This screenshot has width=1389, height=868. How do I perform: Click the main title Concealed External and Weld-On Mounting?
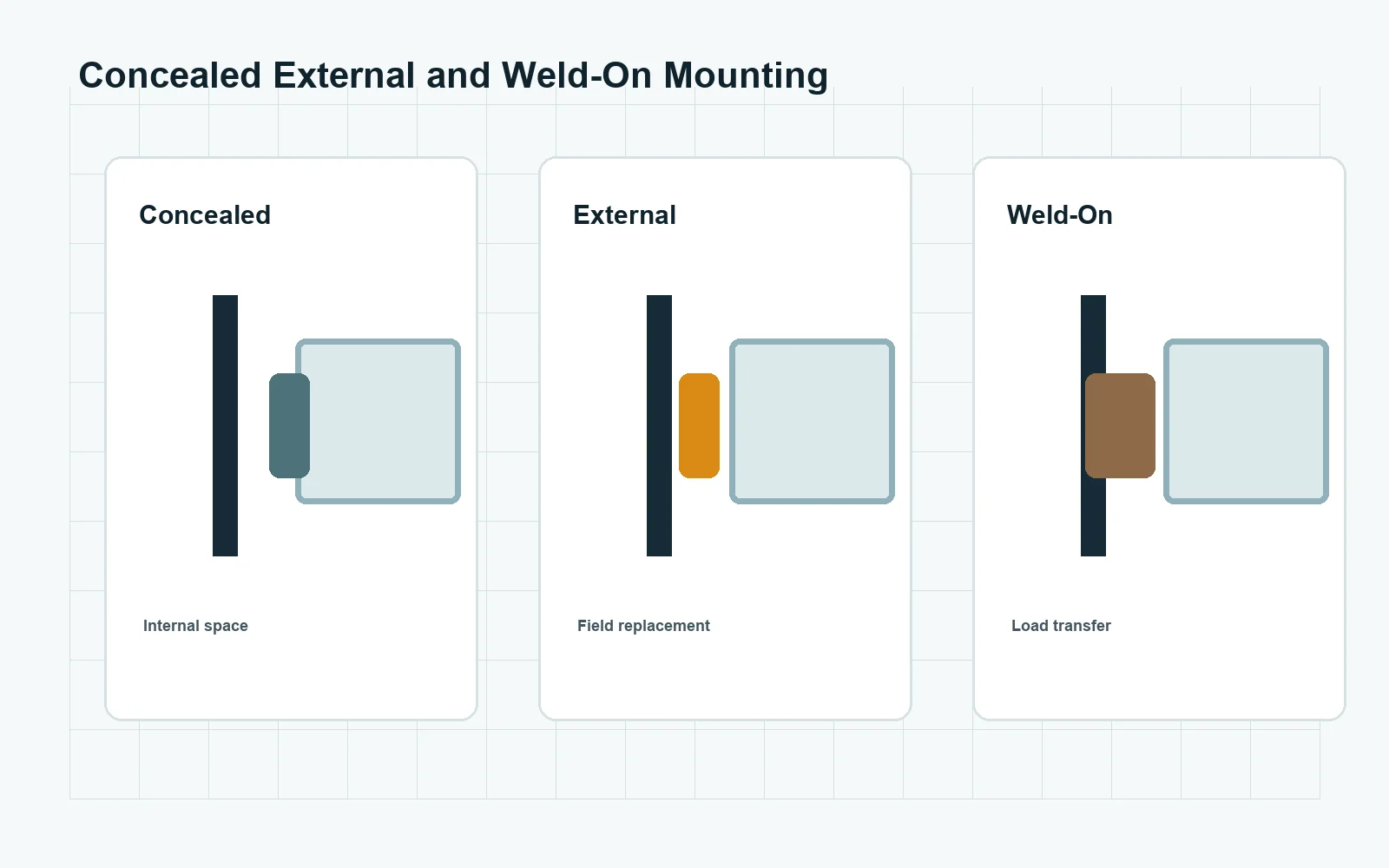453,76
